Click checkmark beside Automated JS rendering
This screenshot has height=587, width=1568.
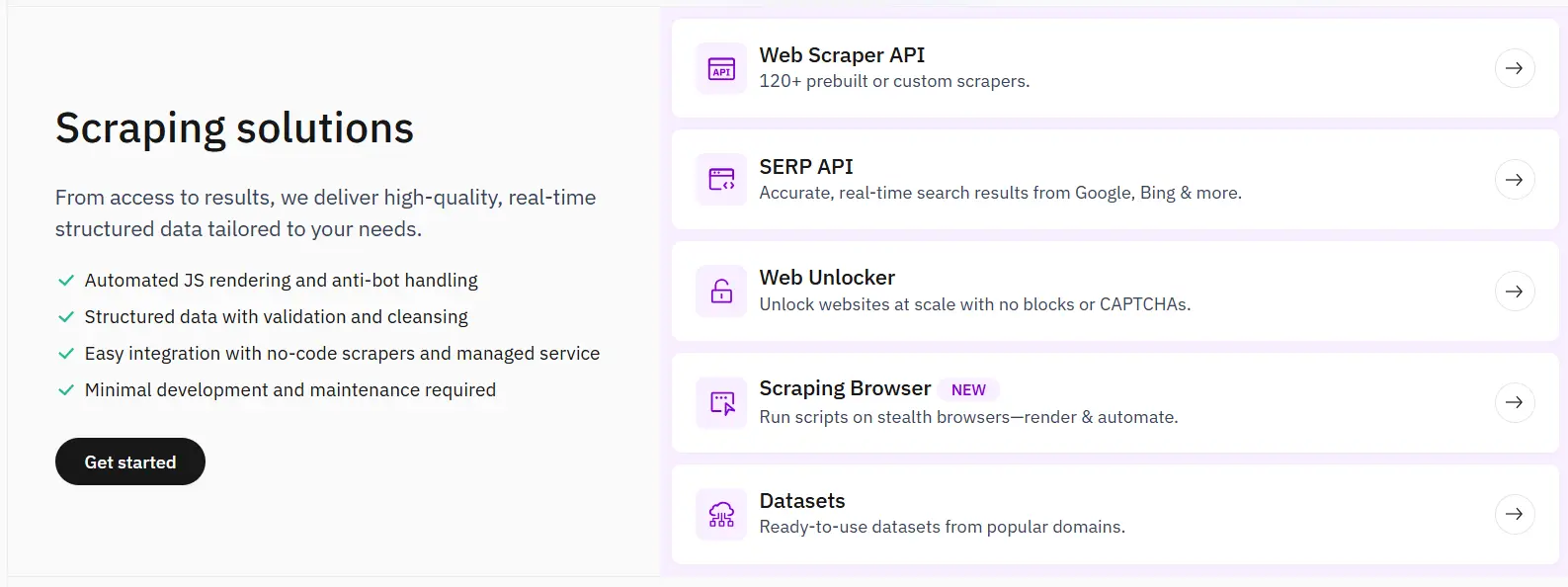[x=66, y=281]
